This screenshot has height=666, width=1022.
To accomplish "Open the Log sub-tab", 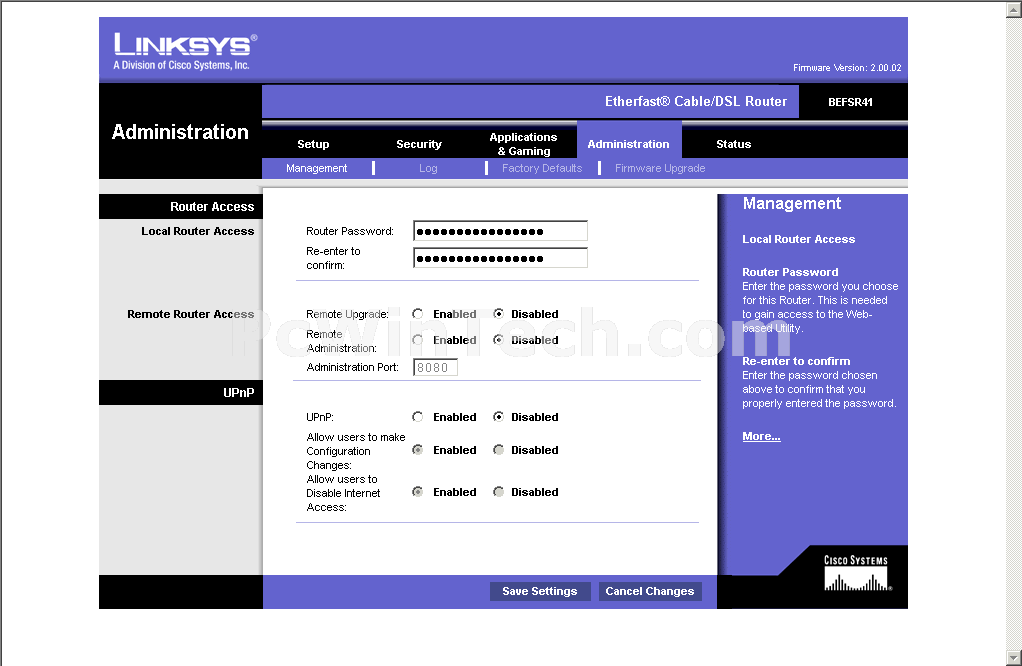I will pyautogui.click(x=428, y=168).
